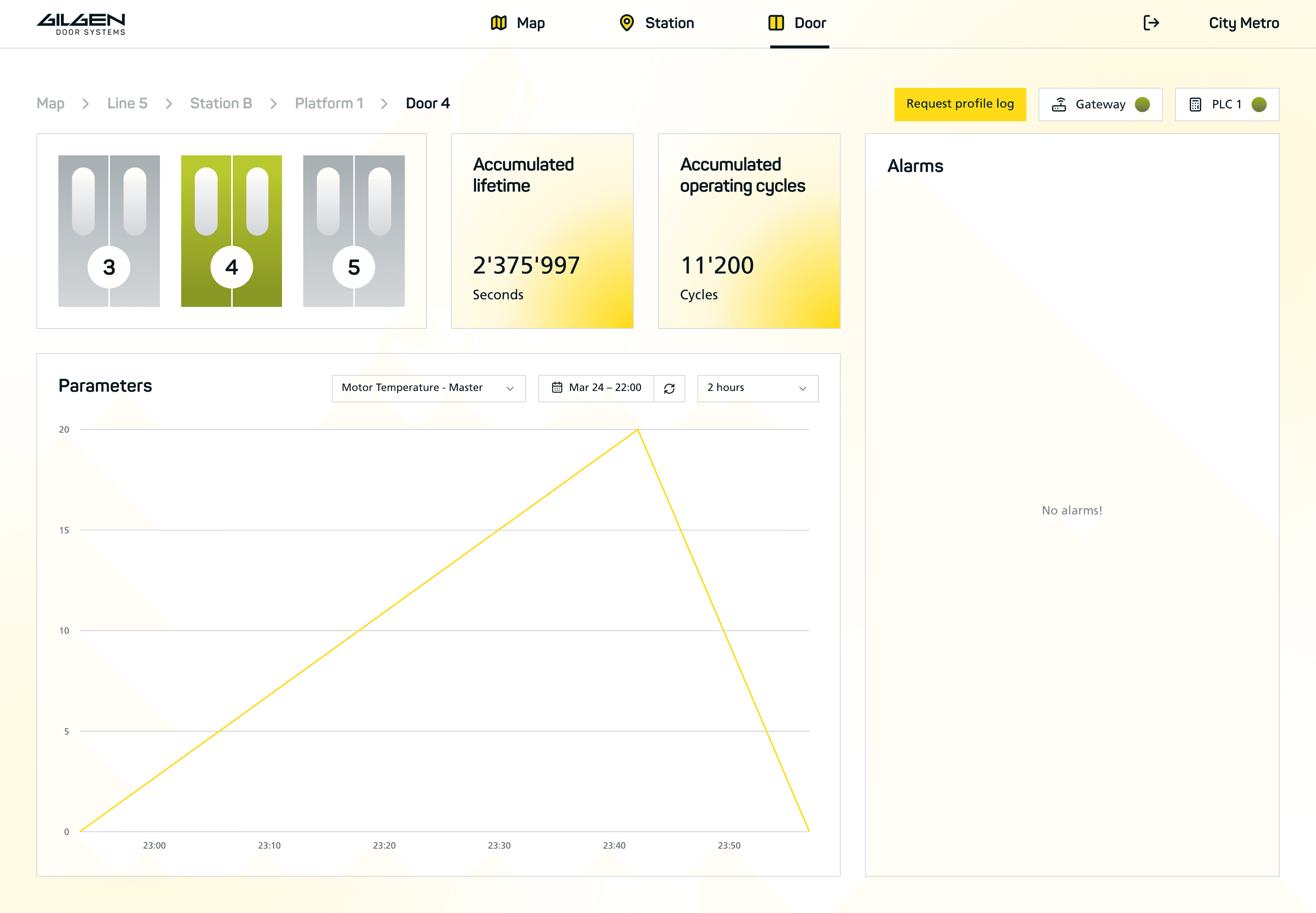The image size is (1316, 913).
Task: Open the 2 hours range dropdown
Action: pyautogui.click(x=758, y=388)
